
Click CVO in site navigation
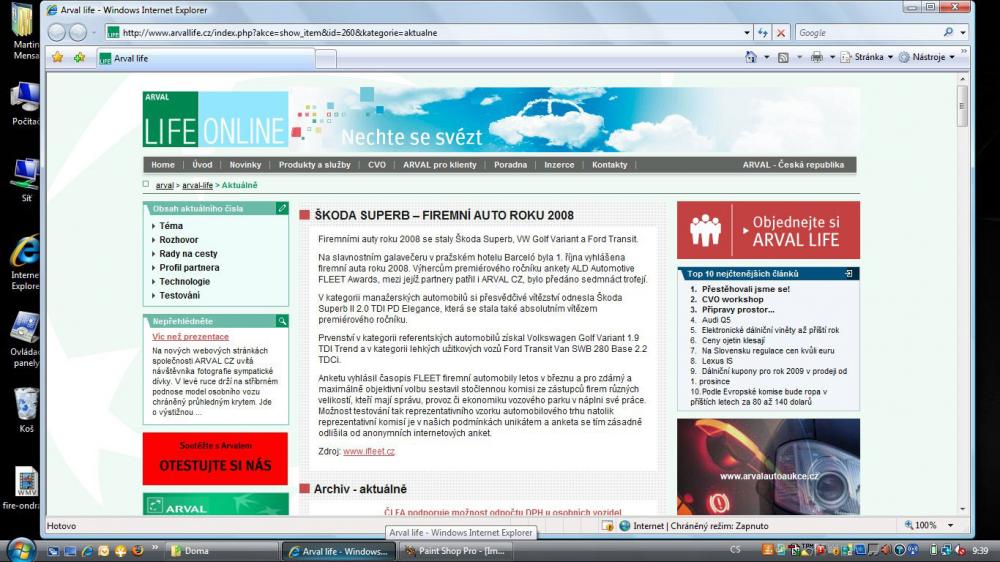[x=377, y=165]
